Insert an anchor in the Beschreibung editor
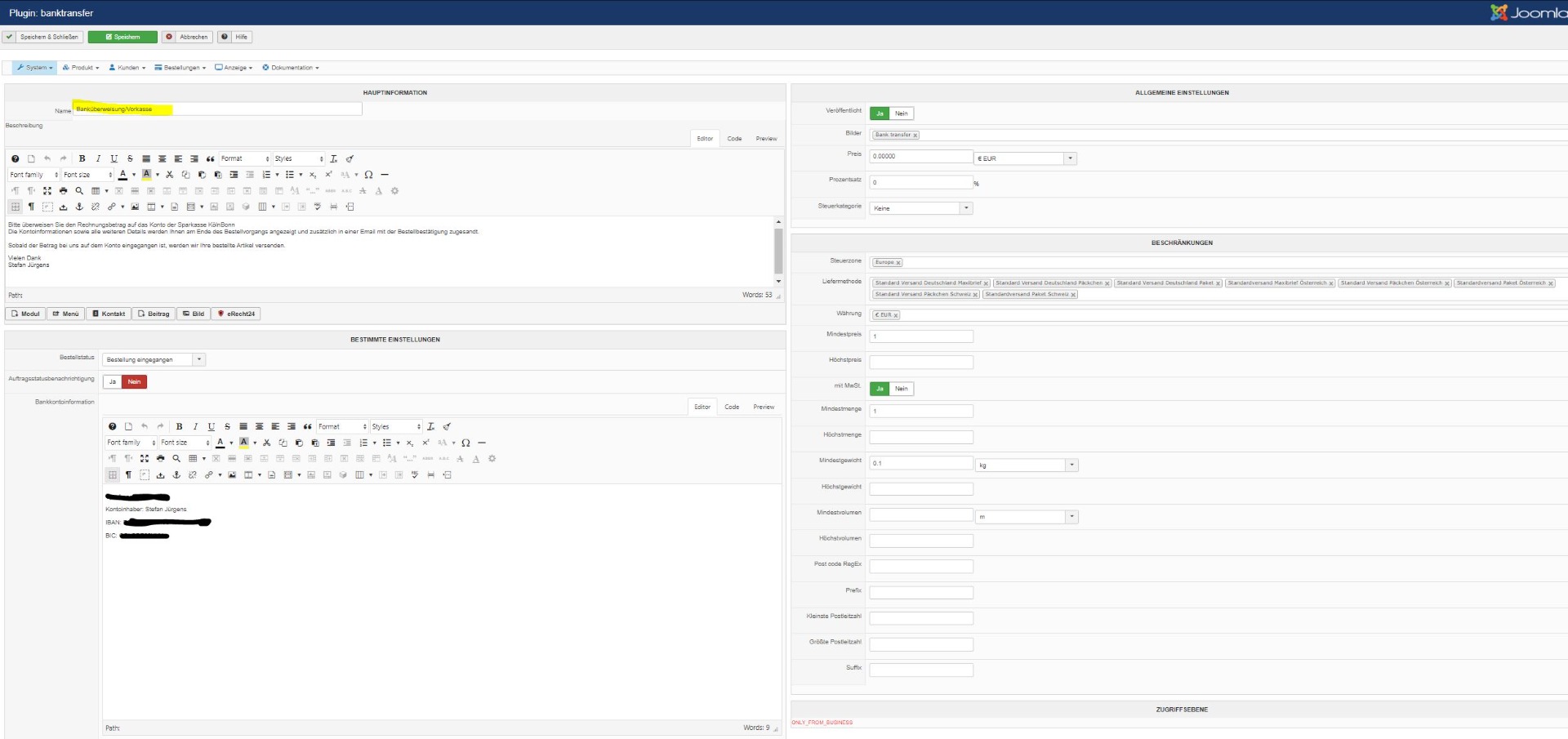This screenshot has width=1568, height=739. click(x=79, y=207)
